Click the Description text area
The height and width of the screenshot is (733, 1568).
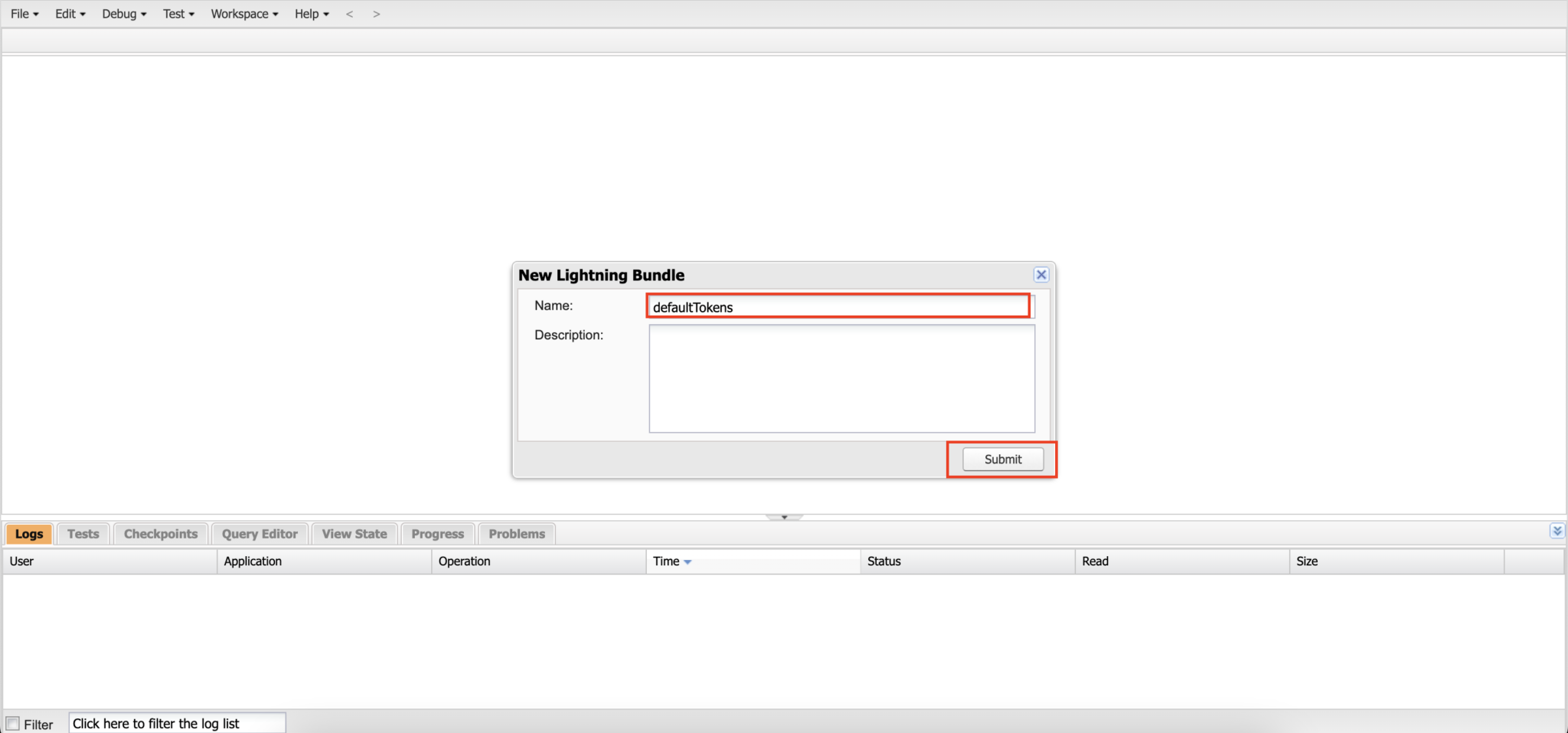click(x=842, y=378)
